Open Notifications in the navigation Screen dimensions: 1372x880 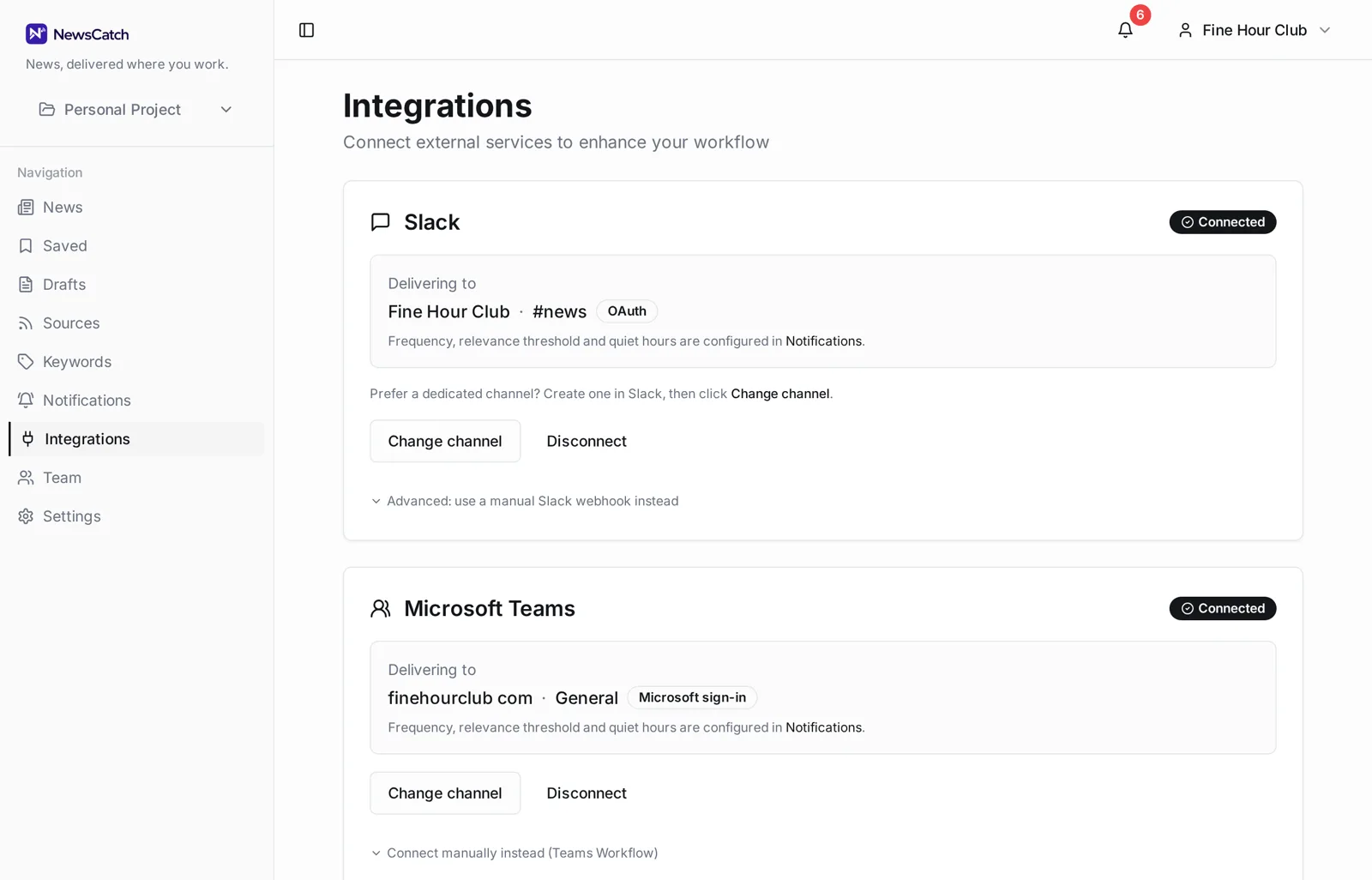pos(136,401)
